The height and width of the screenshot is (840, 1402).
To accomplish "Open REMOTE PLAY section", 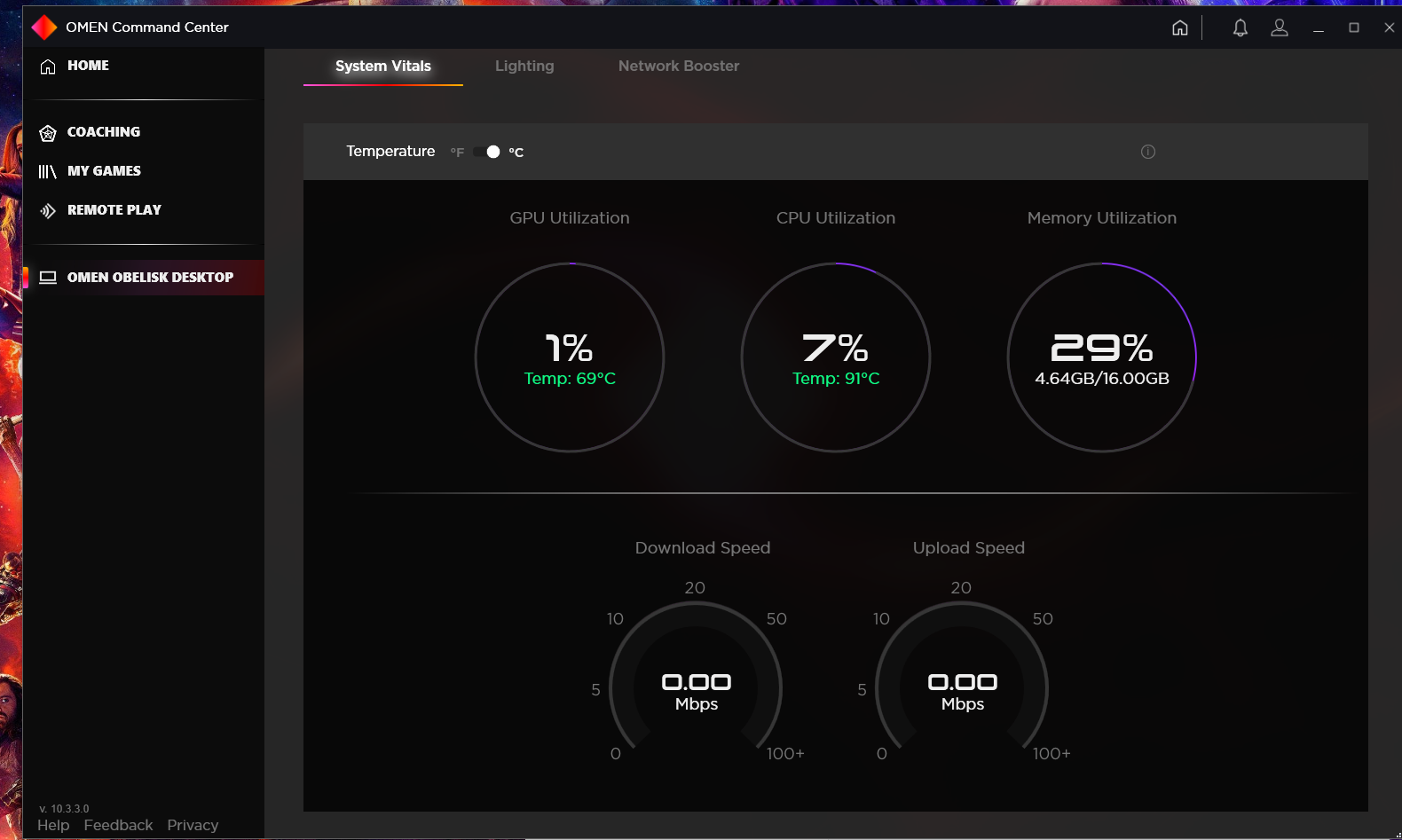I will pyautogui.click(x=114, y=210).
